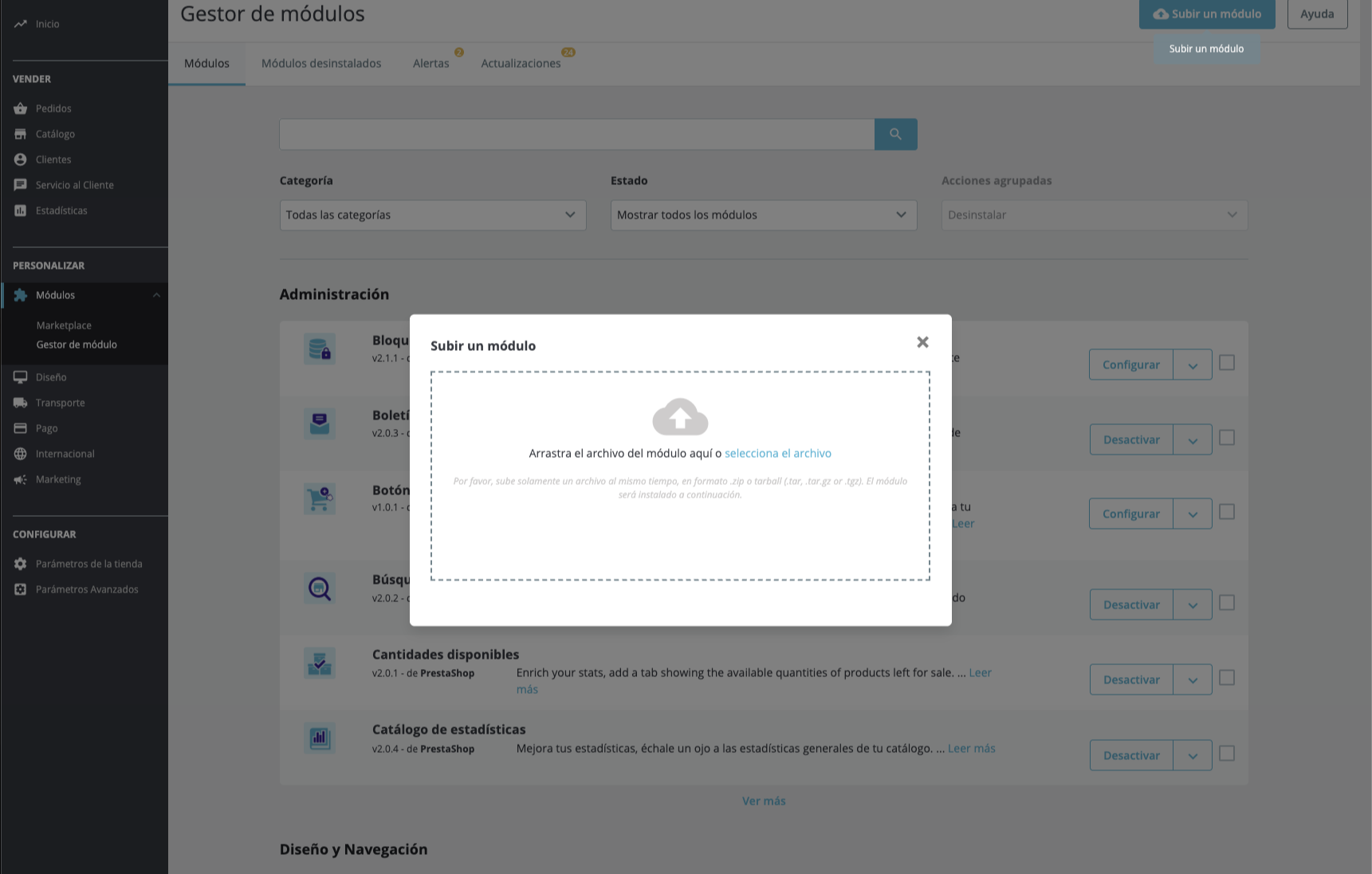Viewport: 1372px width, 874px height.
Task: Open the Actualizaciones tab
Action: [x=521, y=64]
